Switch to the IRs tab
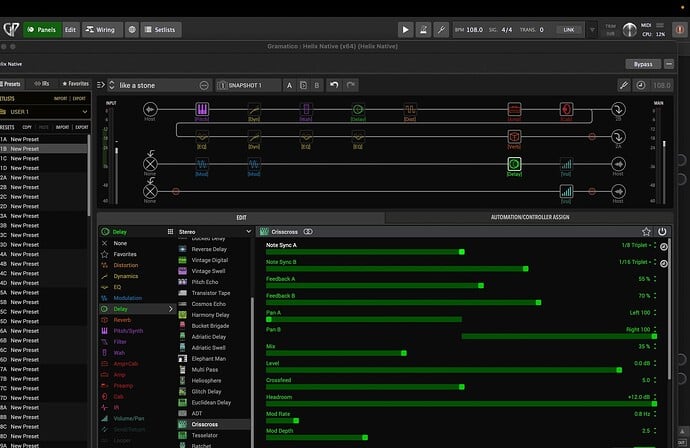Screen dimensions: 690x448 (42, 84)
